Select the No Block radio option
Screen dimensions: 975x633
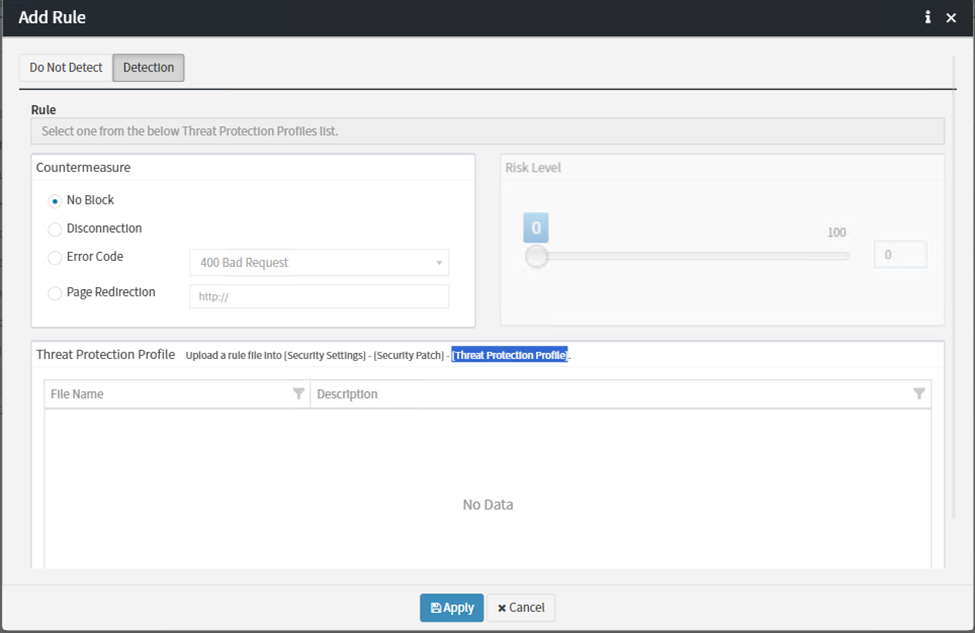tap(55, 201)
